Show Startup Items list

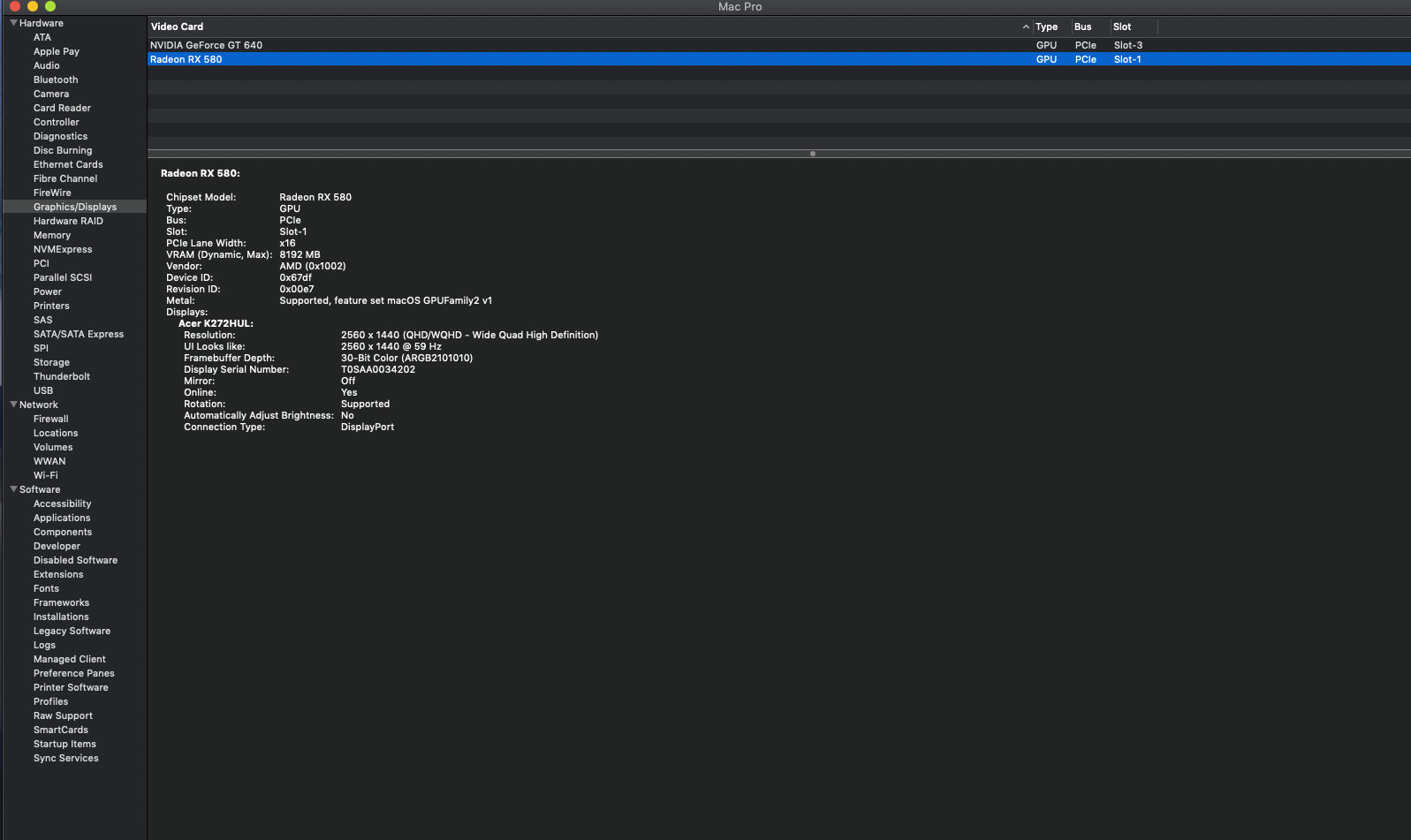64,744
